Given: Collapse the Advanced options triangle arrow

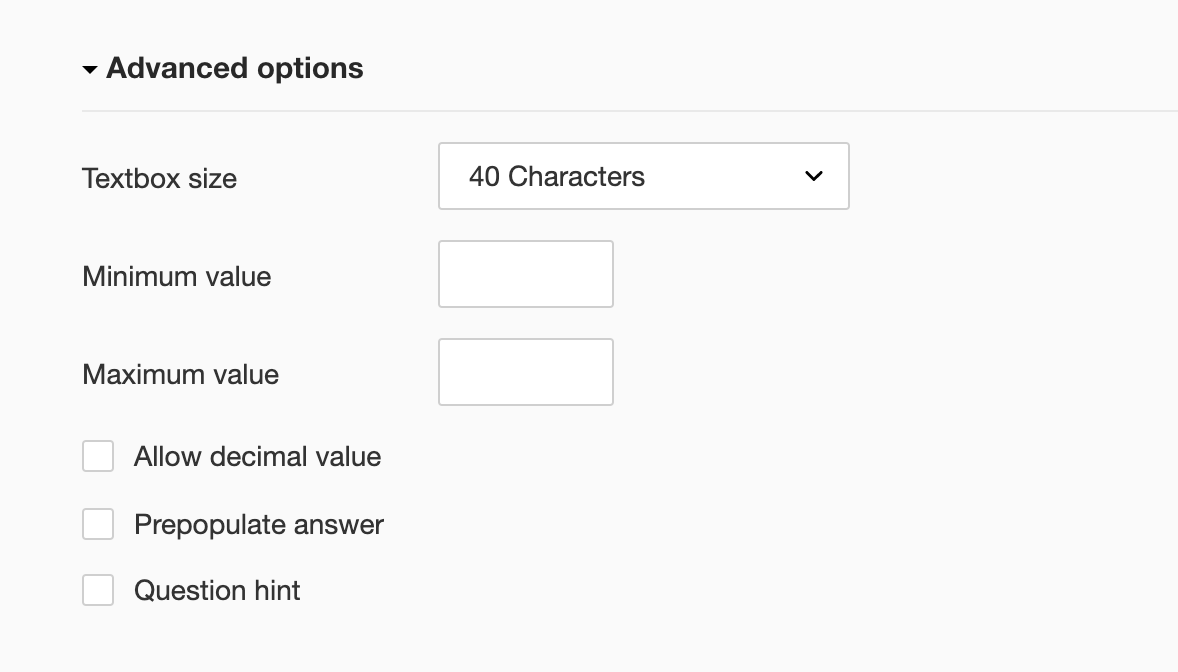Looking at the screenshot, I should point(90,70).
